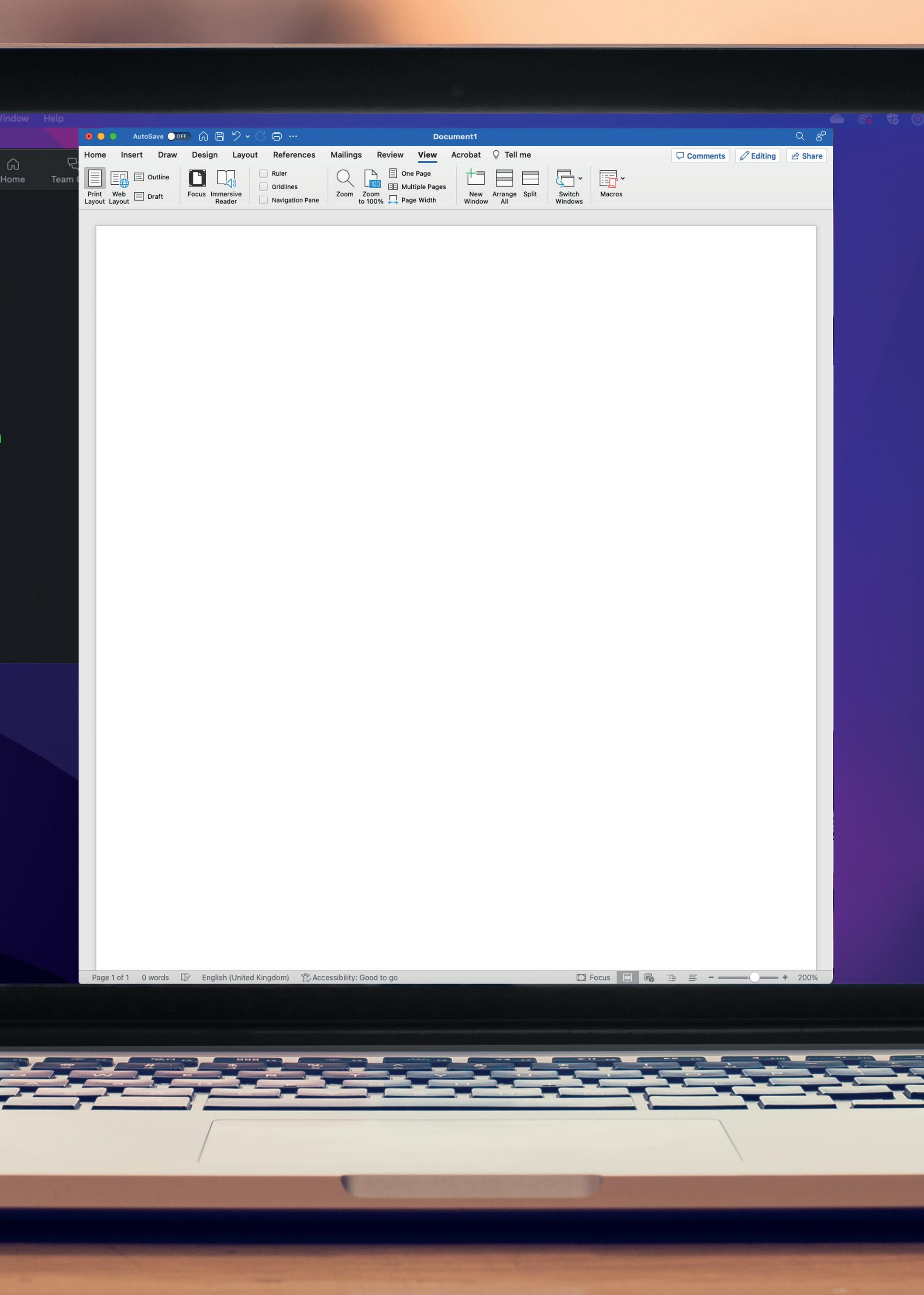Click the print icon in title bar

pyautogui.click(x=276, y=137)
